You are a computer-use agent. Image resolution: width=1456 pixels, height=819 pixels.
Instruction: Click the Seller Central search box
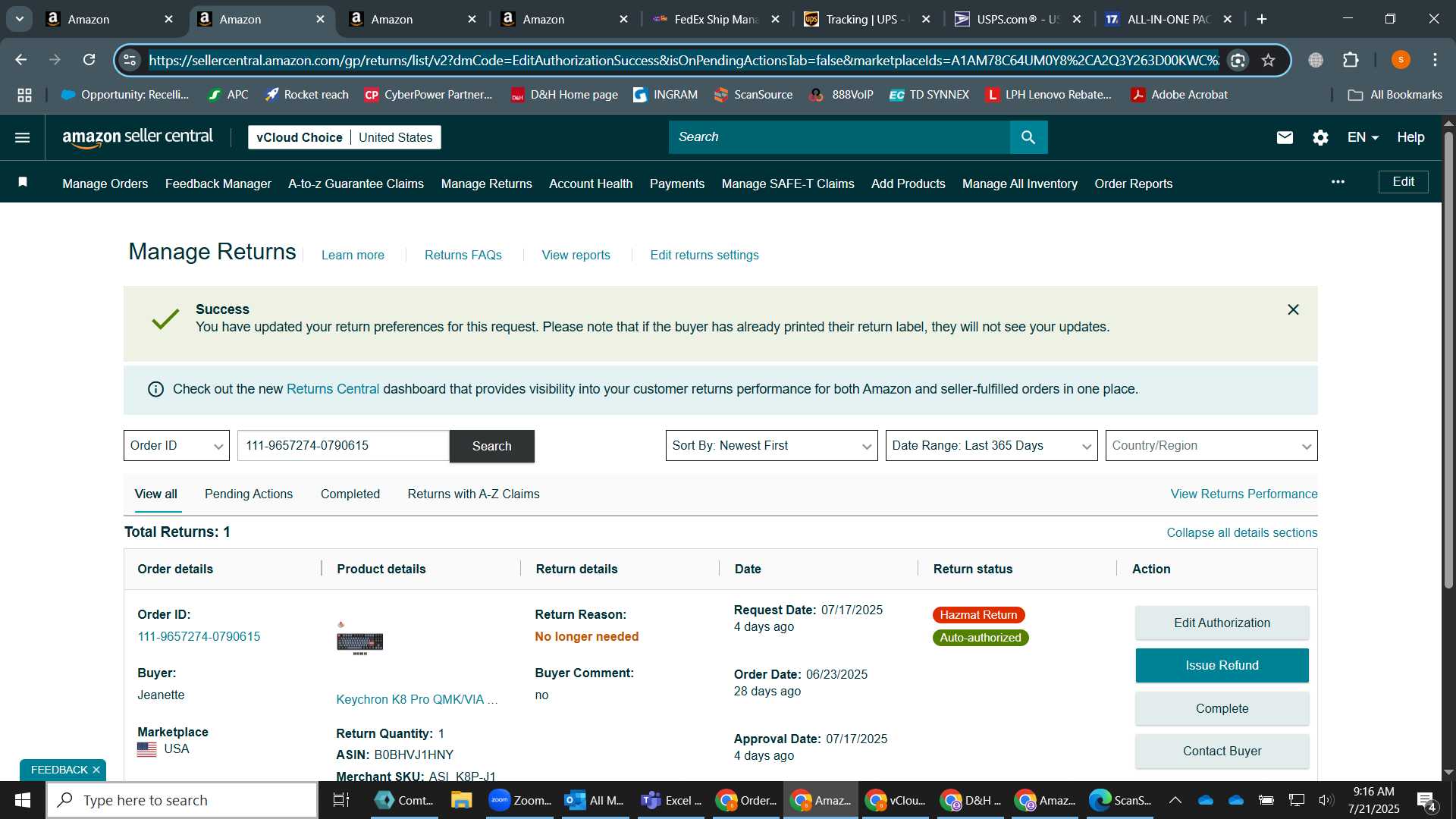point(839,137)
